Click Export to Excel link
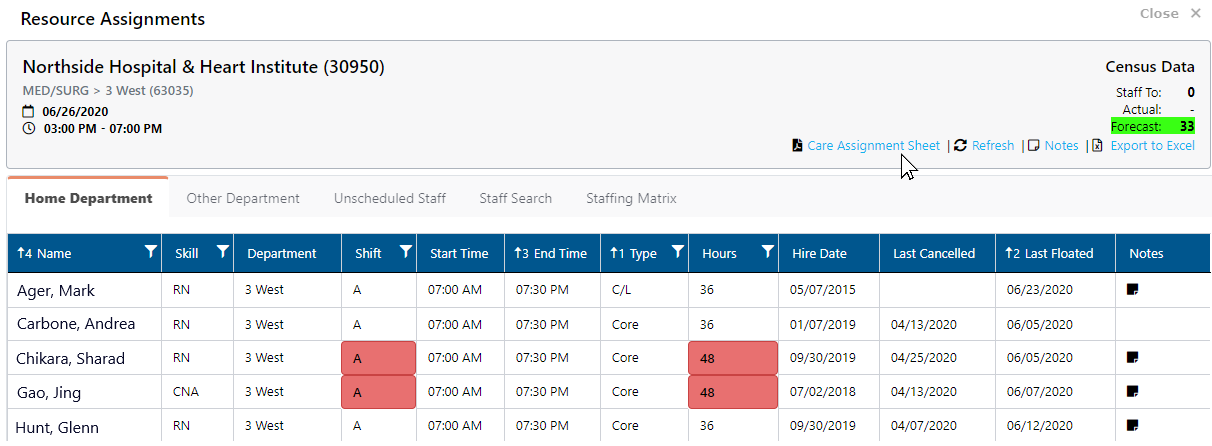Viewport: 1212px width, 446px height. [1152, 146]
